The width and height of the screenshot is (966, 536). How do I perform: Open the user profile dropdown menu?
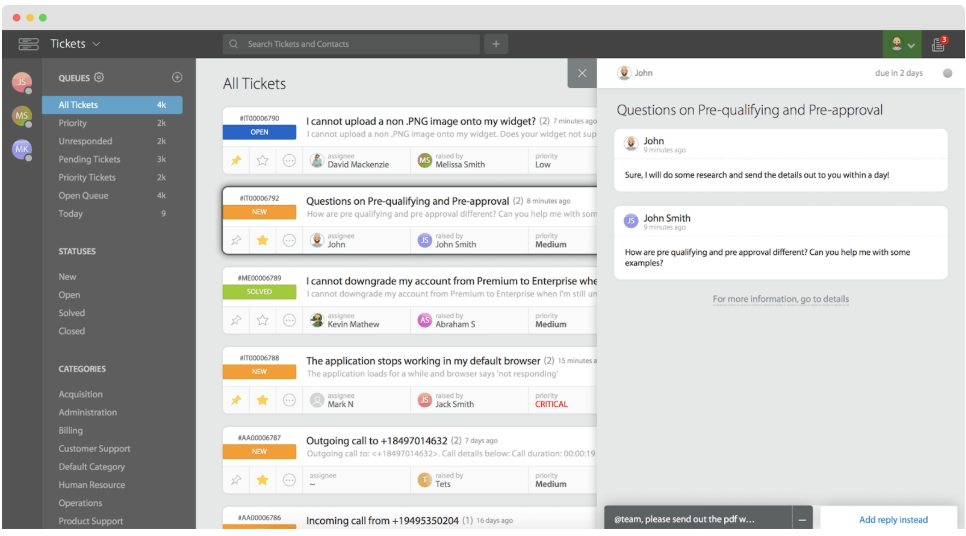point(902,44)
